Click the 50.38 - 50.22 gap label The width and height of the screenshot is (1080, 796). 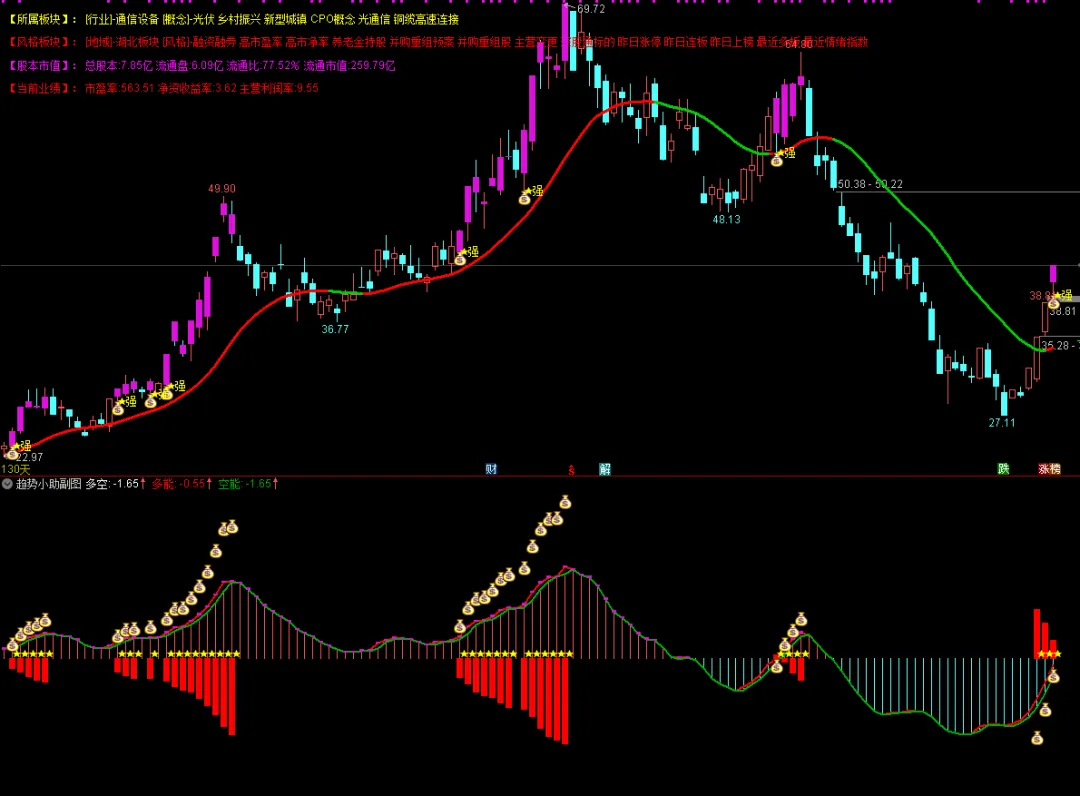(870, 184)
